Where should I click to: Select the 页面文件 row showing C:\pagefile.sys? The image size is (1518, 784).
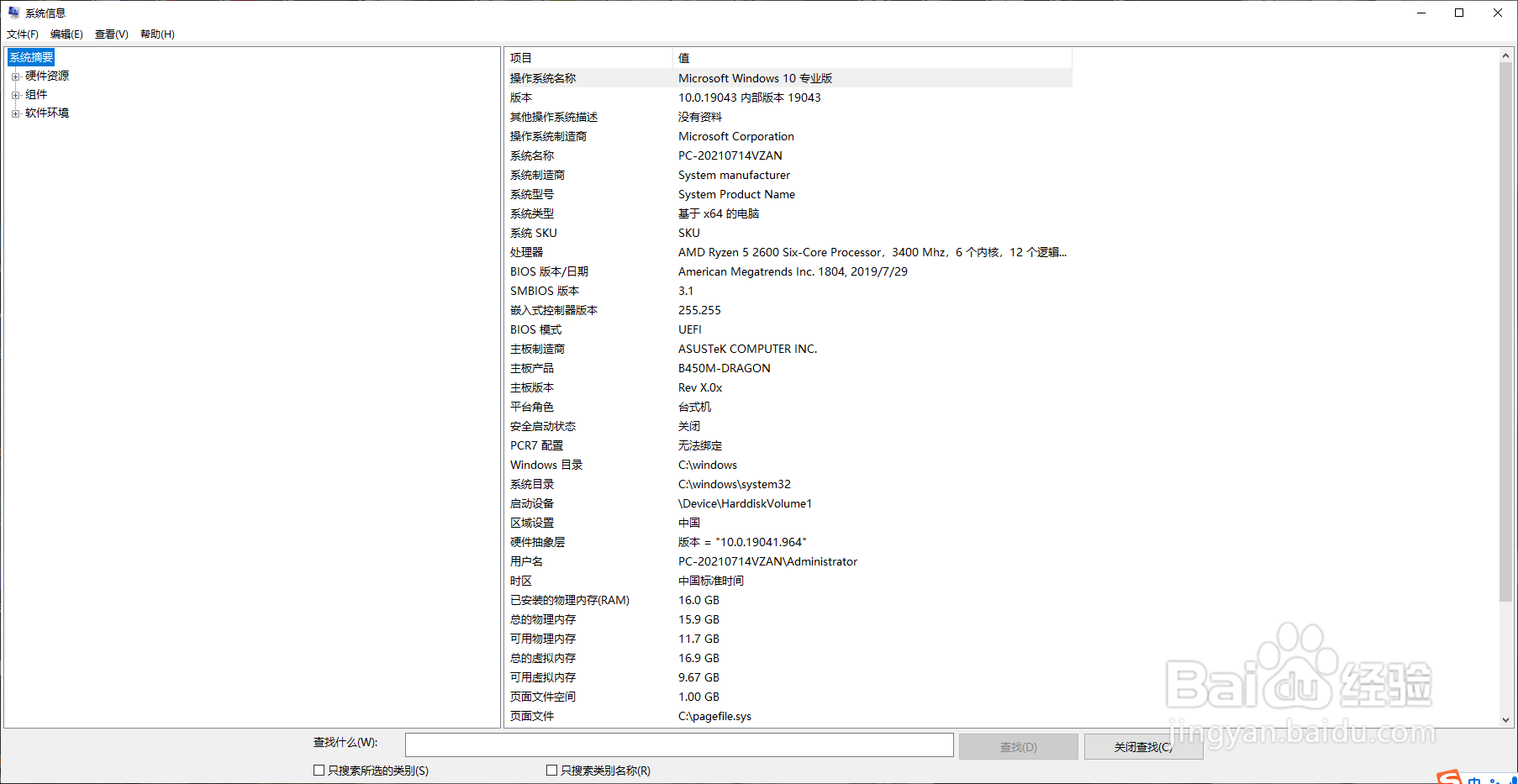[x=788, y=716]
